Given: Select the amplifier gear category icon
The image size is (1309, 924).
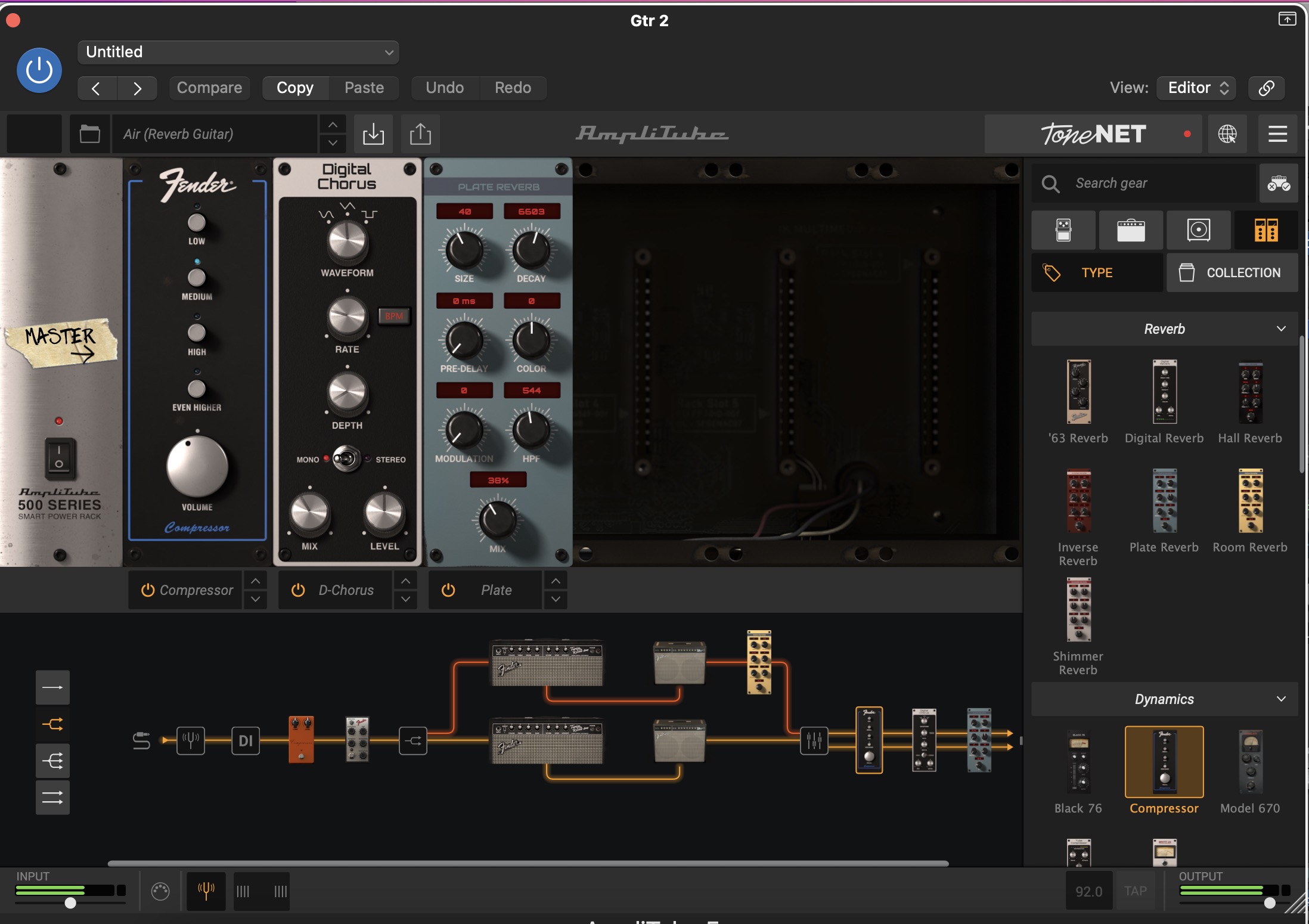Looking at the screenshot, I should (1131, 230).
